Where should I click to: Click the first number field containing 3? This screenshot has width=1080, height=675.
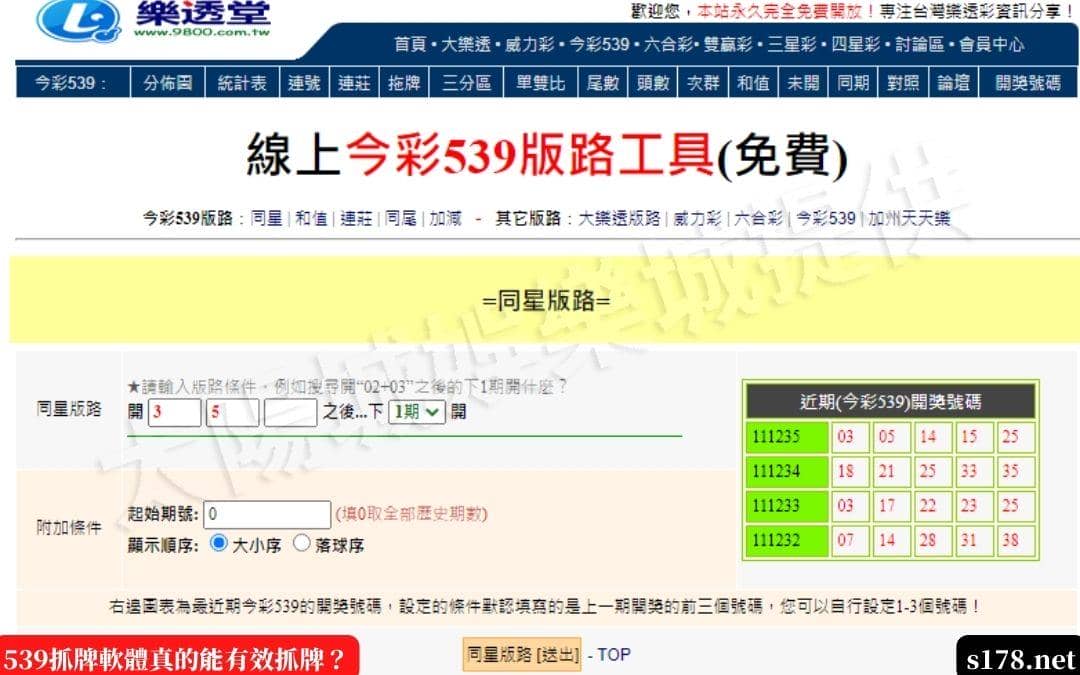(174, 413)
